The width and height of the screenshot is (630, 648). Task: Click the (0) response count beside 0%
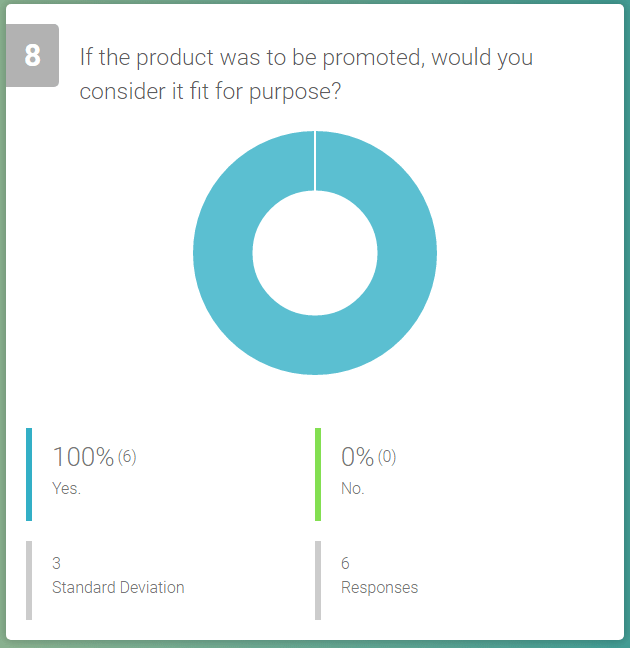coord(387,457)
